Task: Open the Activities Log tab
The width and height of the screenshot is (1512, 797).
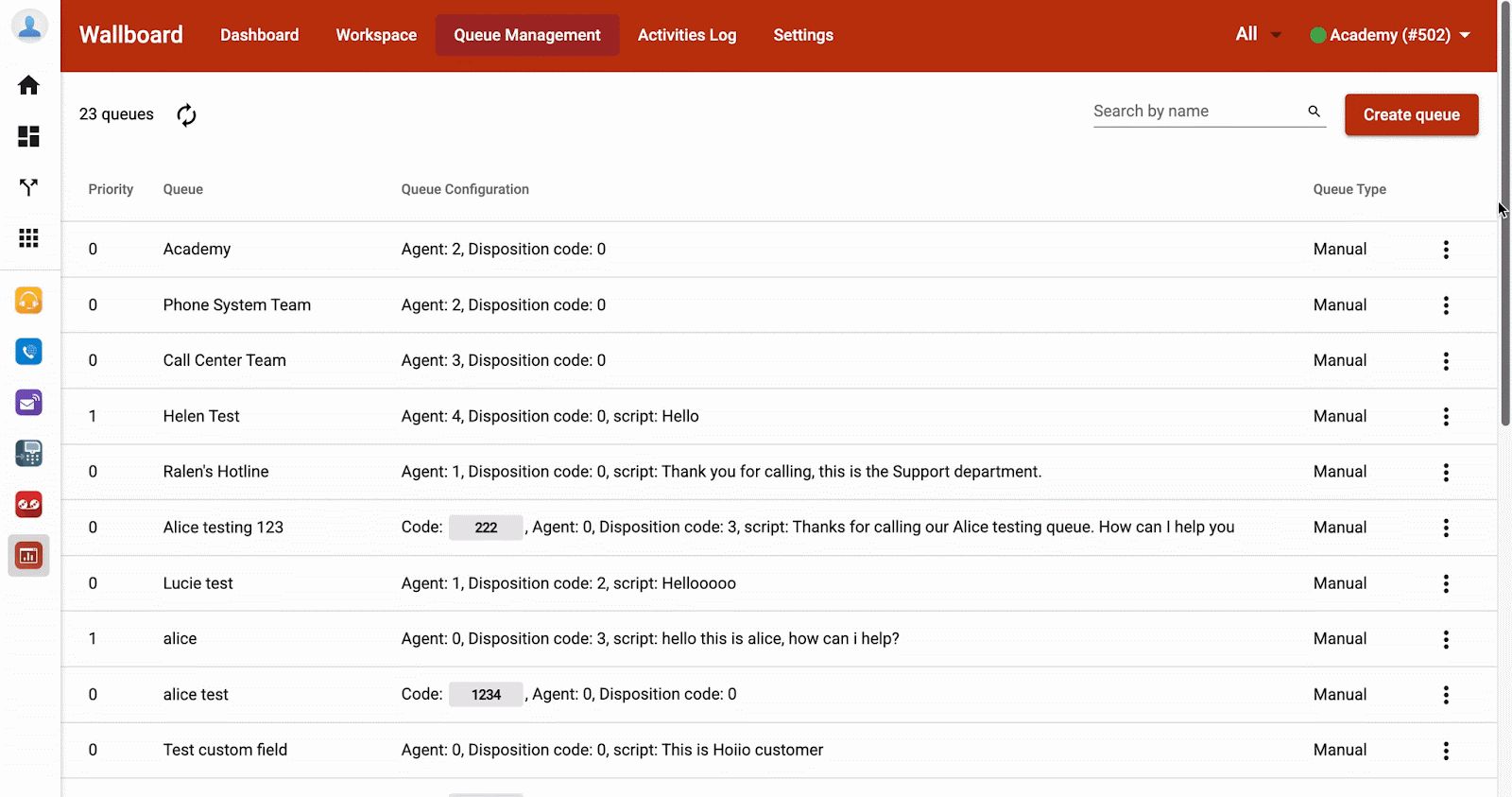Action: pos(687,35)
